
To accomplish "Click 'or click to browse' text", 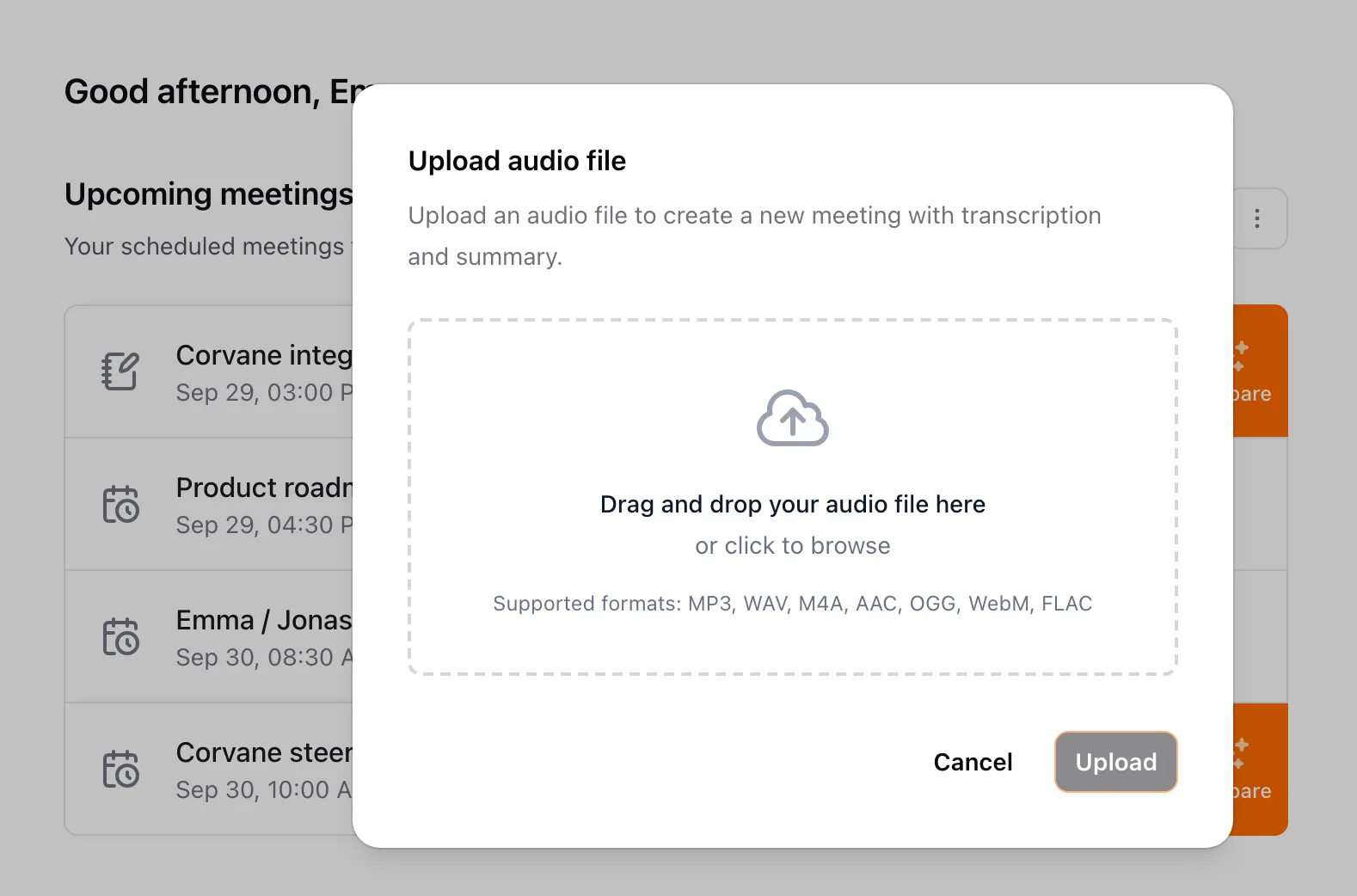I will point(792,546).
